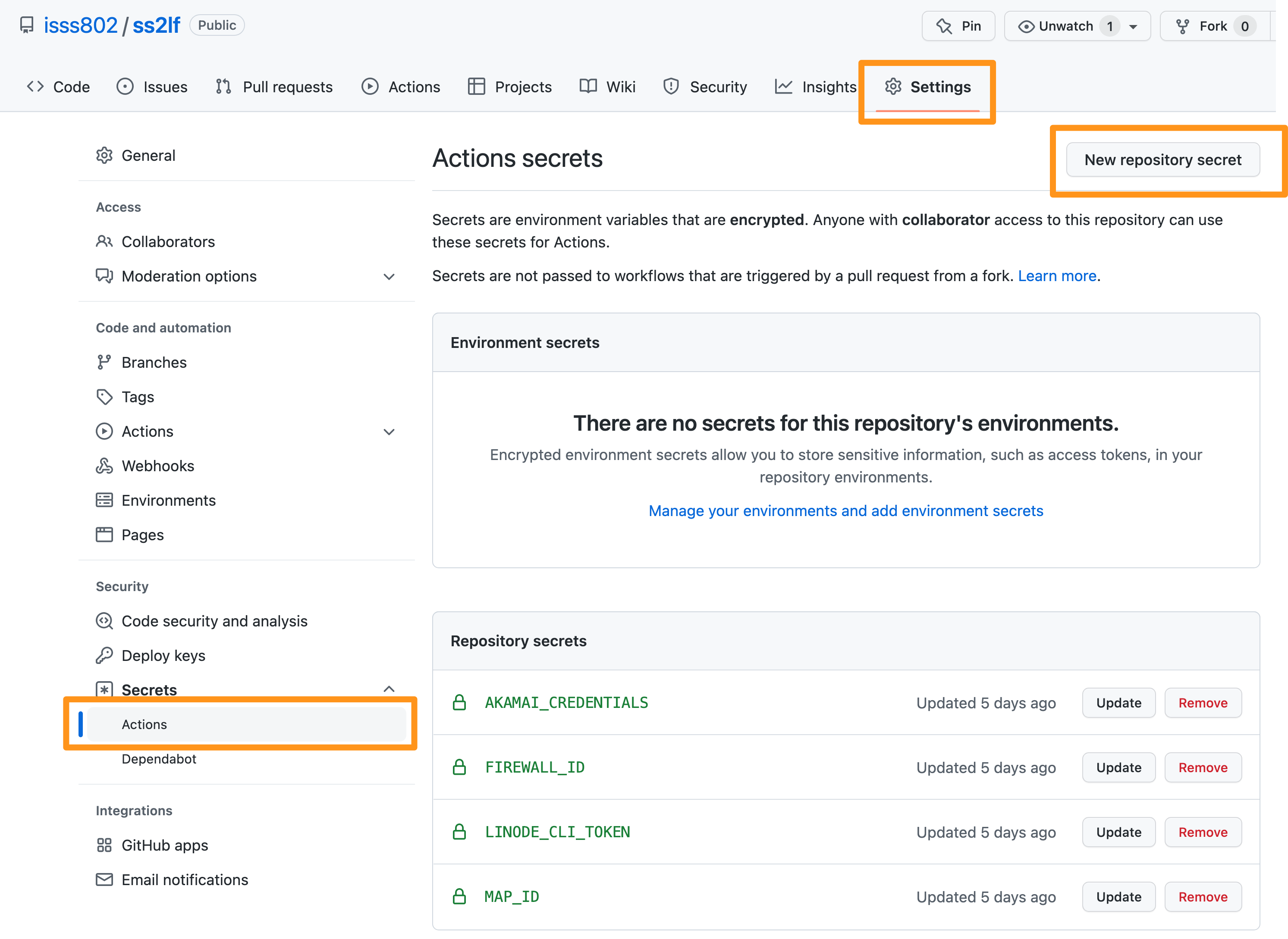The height and width of the screenshot is (939, 1288).
Task: Click Manage your environments and add environment secrets
Action: pyautogui.click(x=845, y=510)
